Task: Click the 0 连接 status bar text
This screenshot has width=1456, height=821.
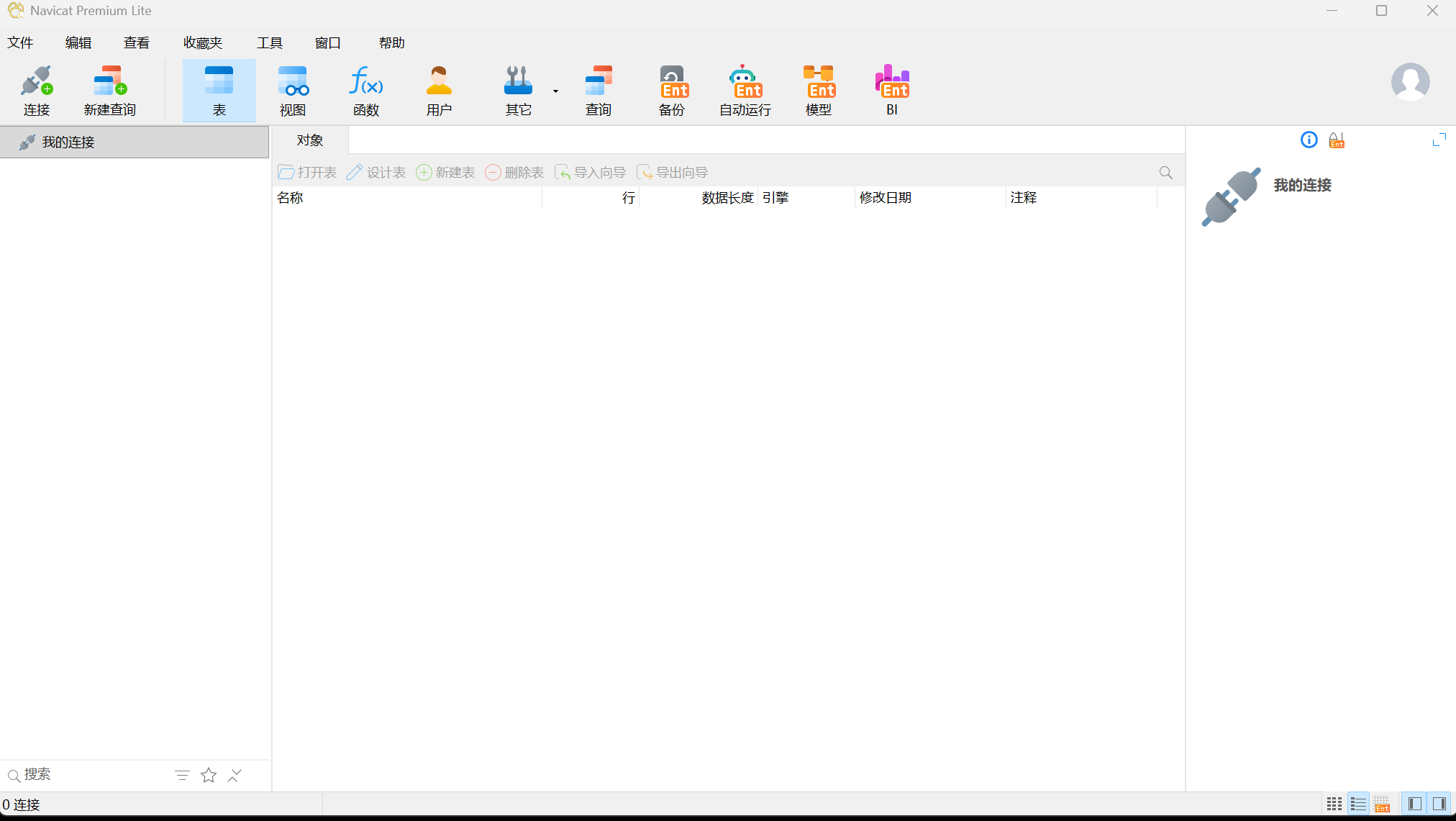Action: click(21, 804)
